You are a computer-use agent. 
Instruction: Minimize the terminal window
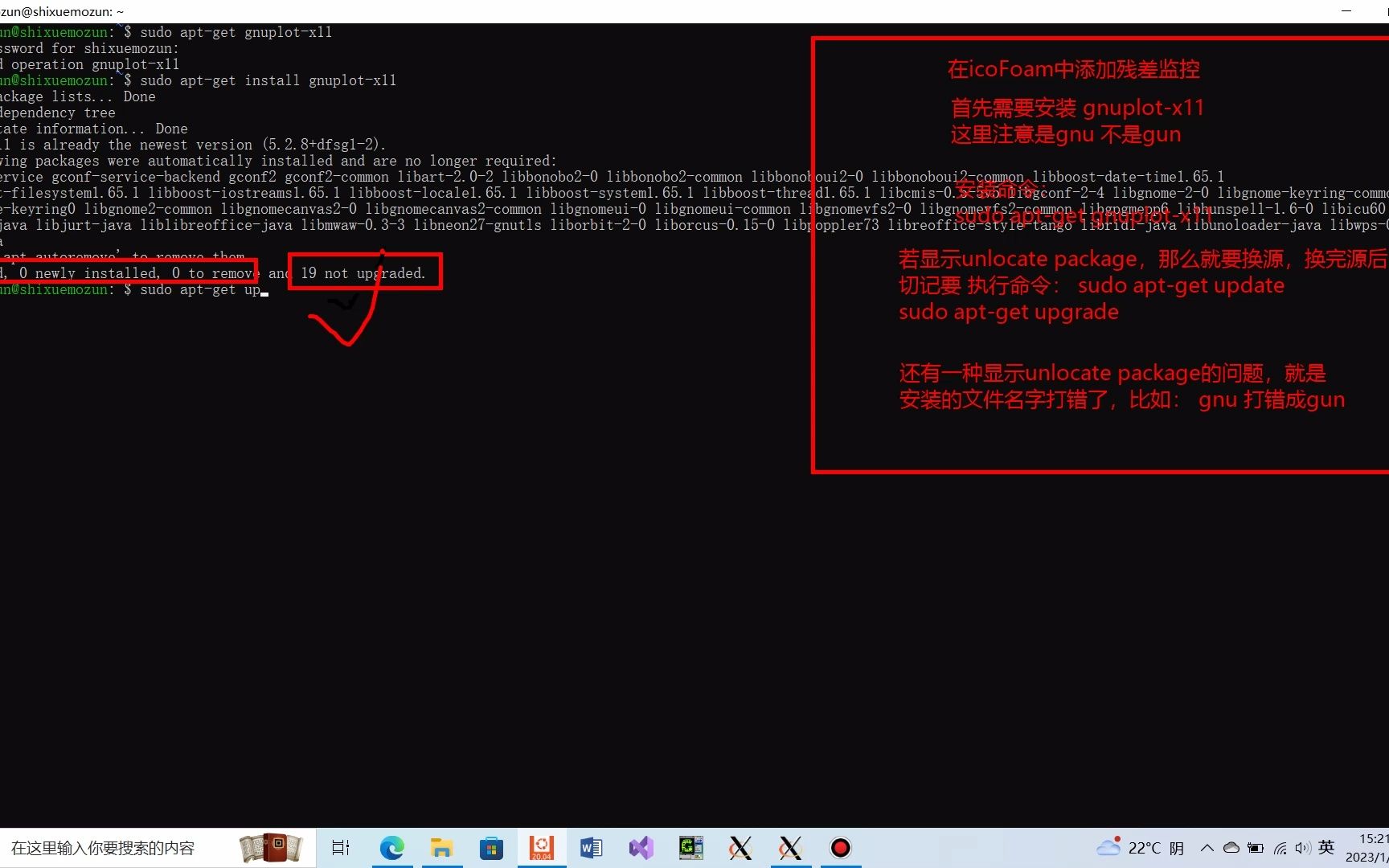click(x=1347, y=11)
